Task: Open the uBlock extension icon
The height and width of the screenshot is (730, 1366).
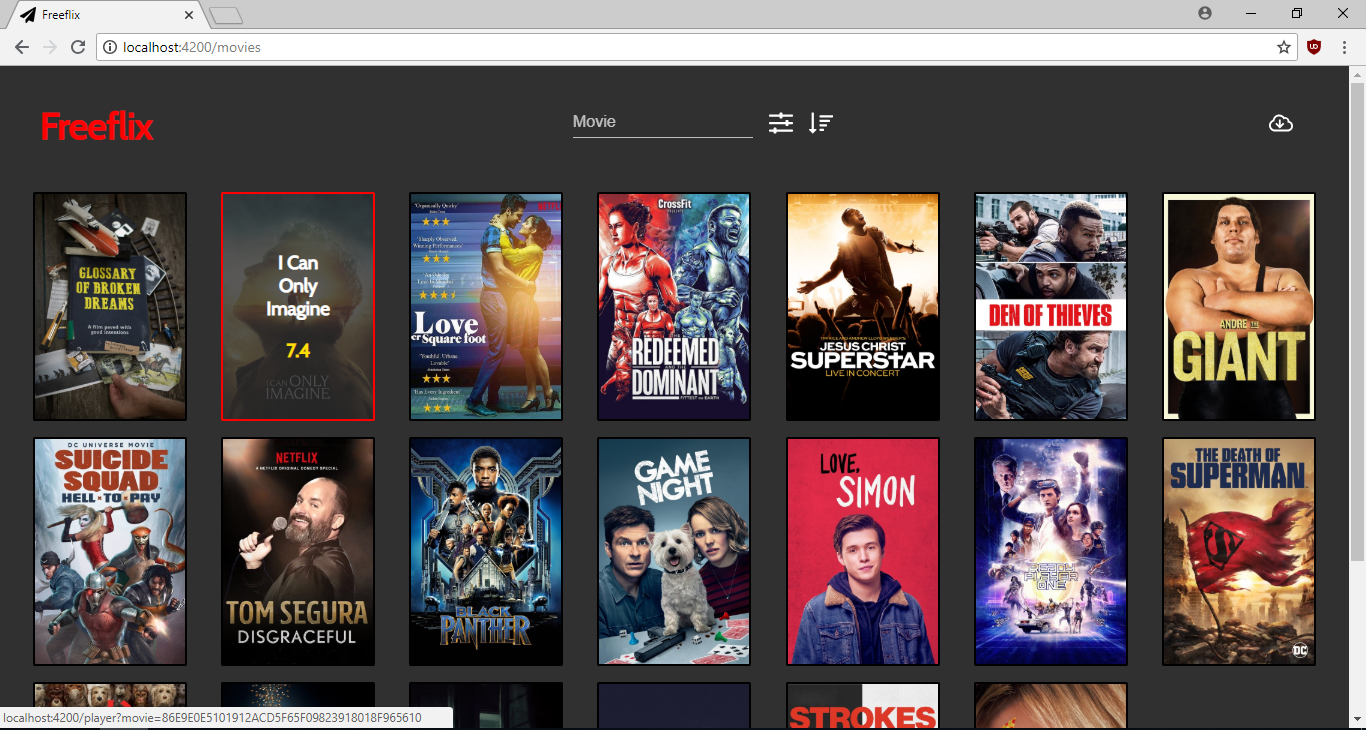Action: (x=1315, y=47)
